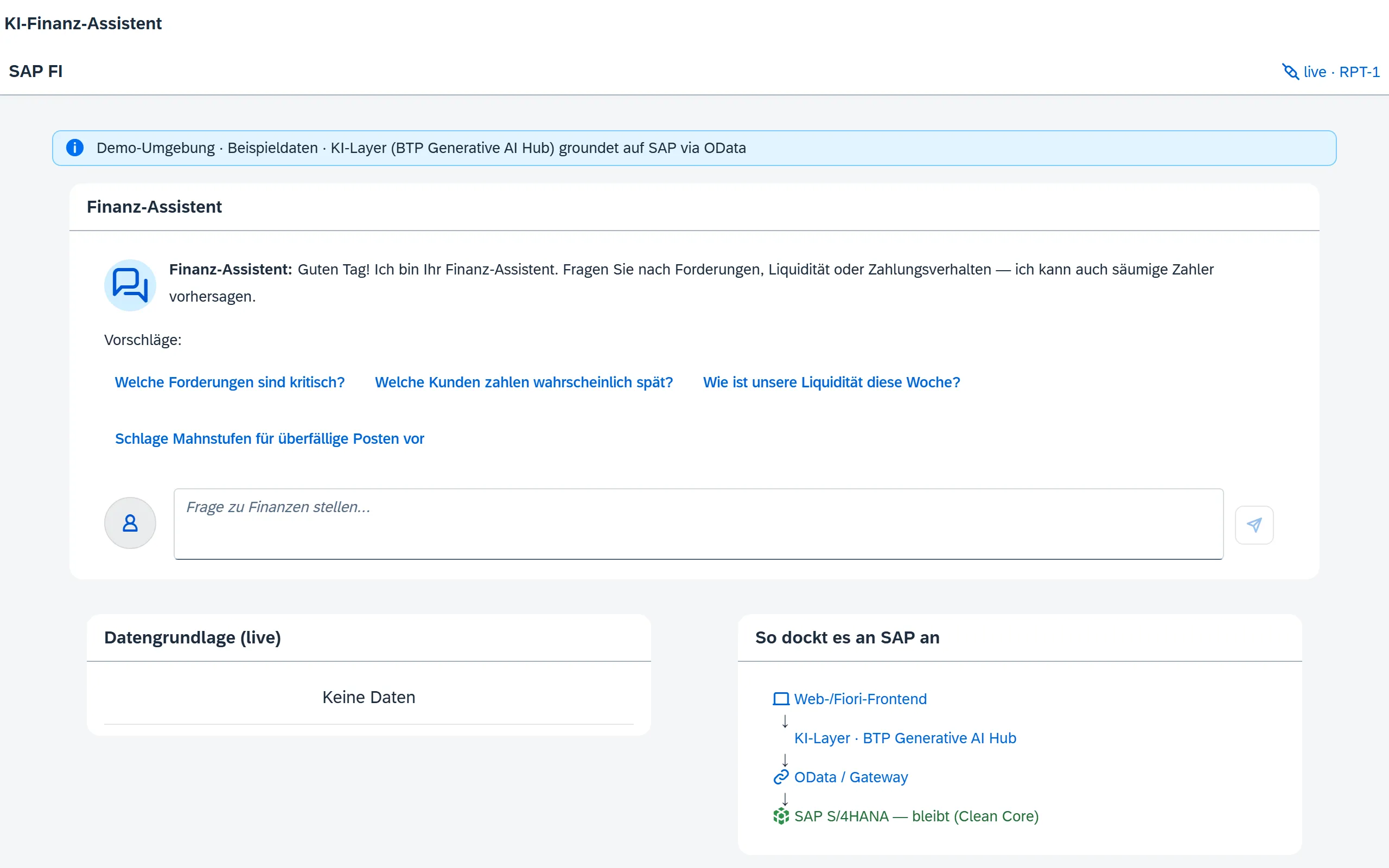Click the 'So dockt es an SAP an' heading

click(x=846, y=637)
